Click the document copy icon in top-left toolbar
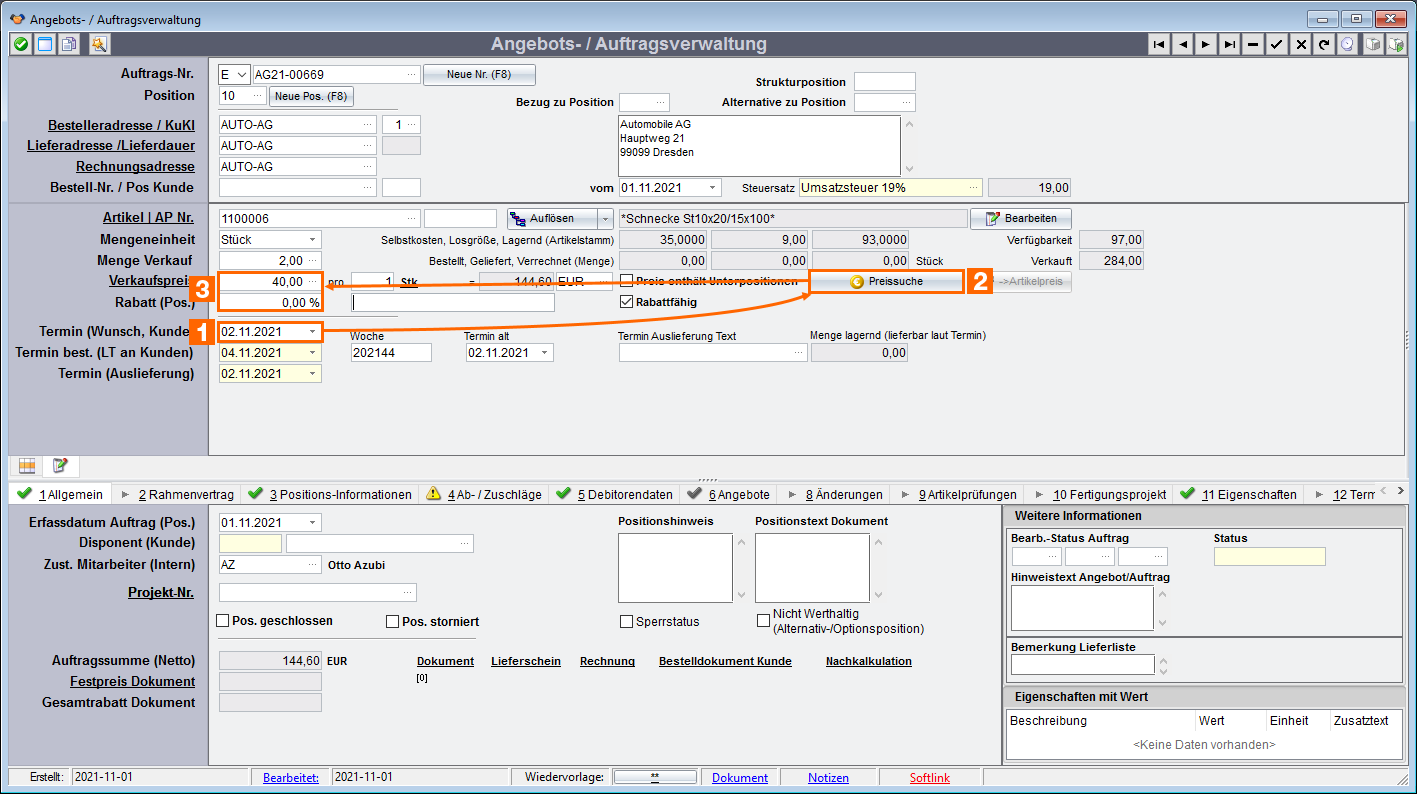Viewport: 1417px width, 794px height. pos(68,44)
